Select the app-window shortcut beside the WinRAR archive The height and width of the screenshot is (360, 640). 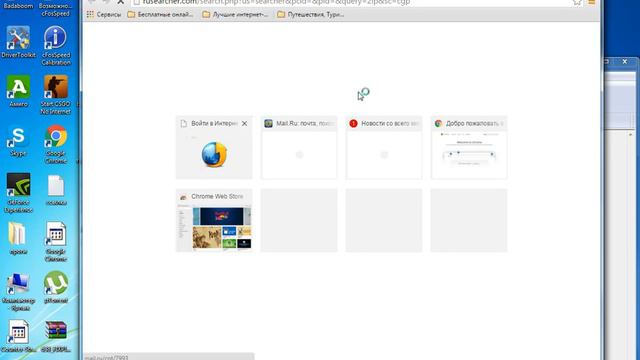18,336
